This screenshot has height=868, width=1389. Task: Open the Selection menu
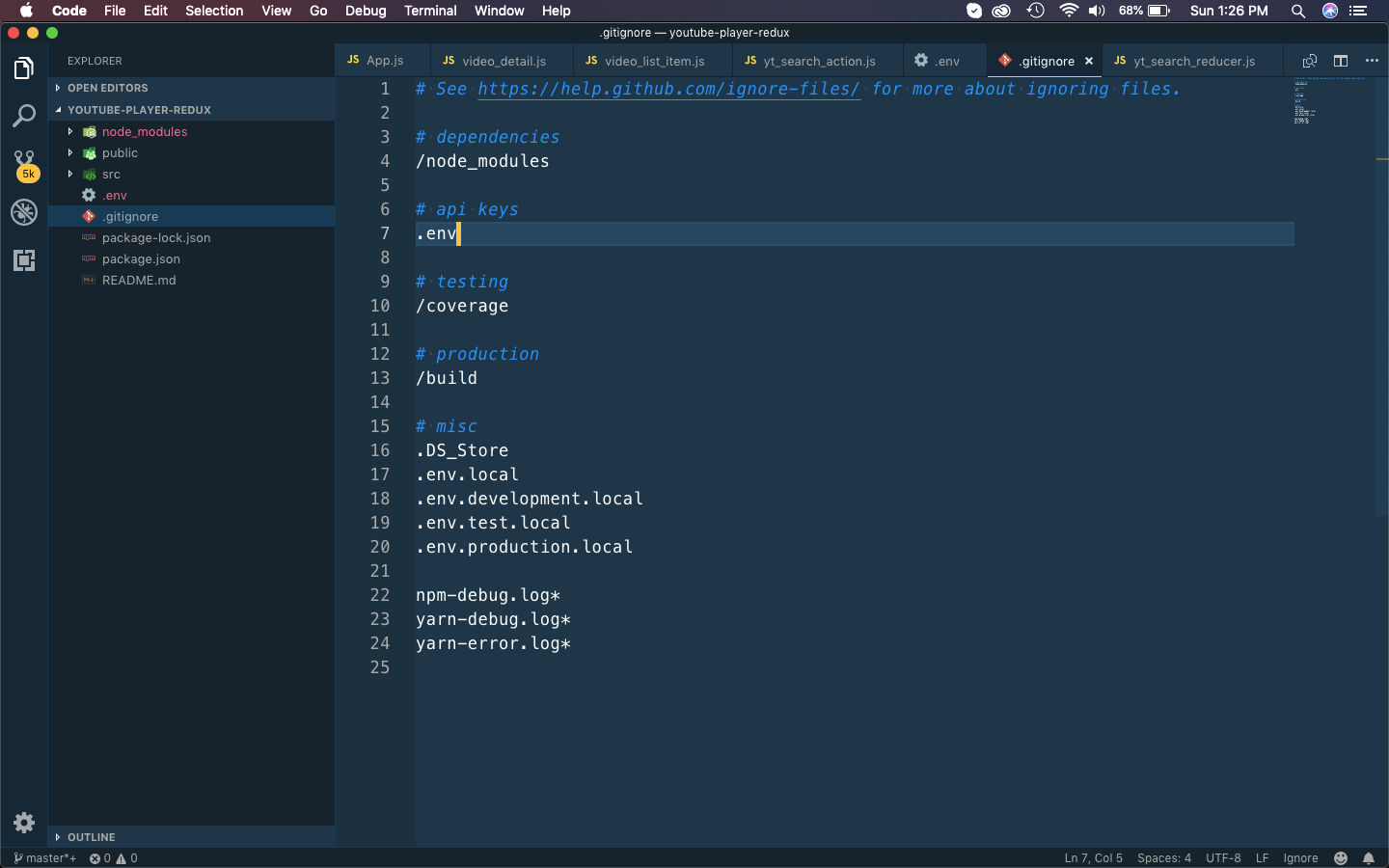(214, 11)
